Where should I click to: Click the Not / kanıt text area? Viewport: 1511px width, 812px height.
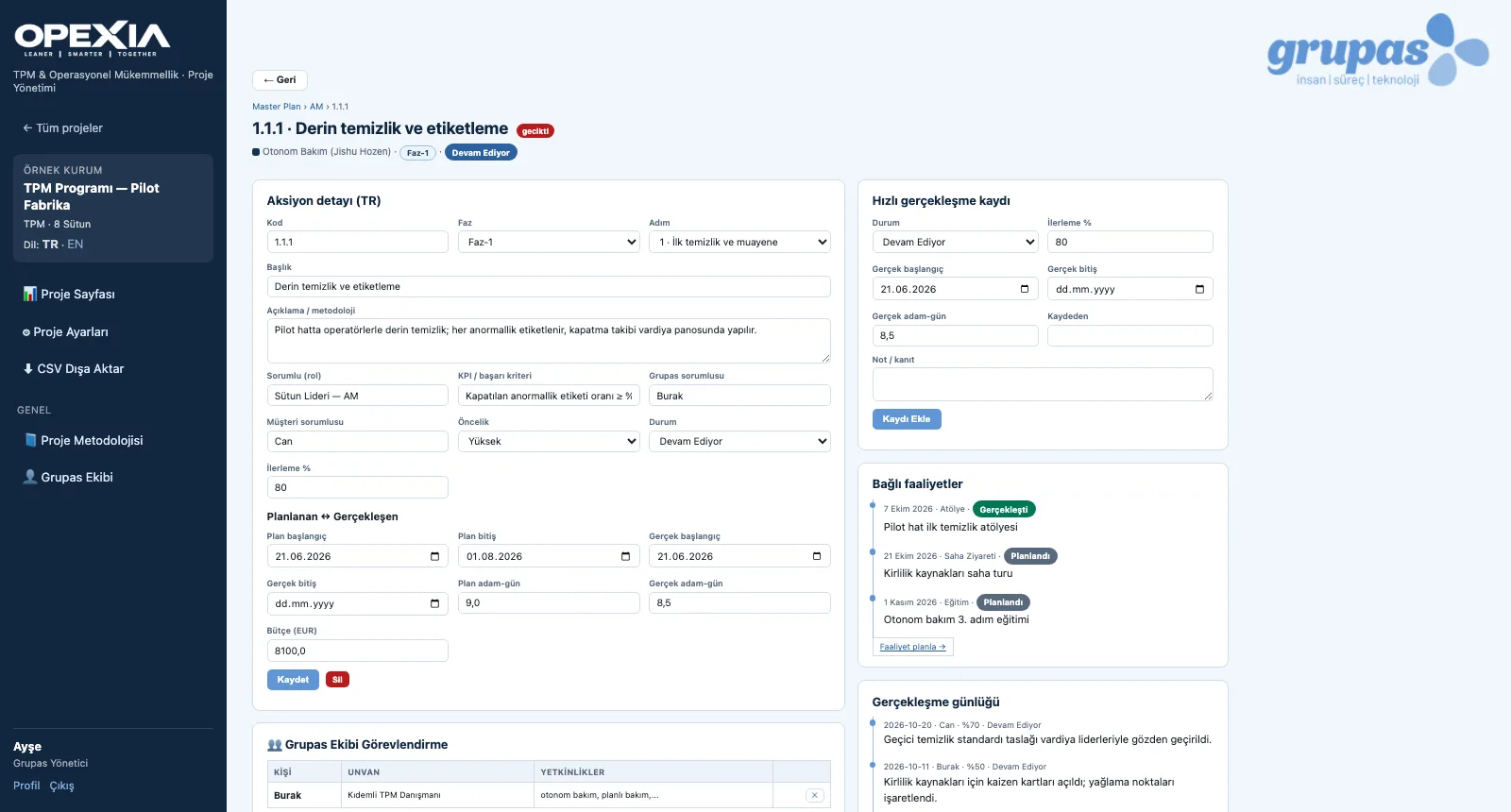1043,384
